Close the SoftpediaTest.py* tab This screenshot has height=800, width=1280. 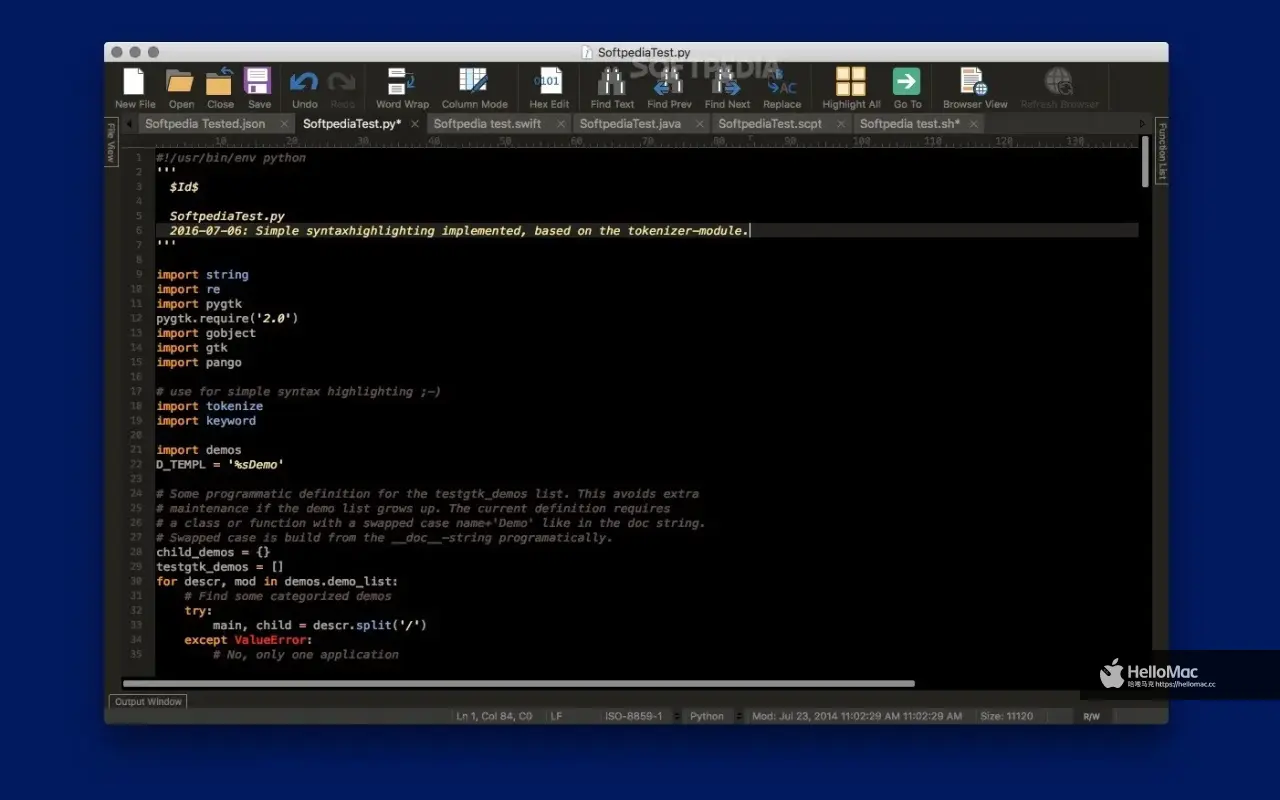pyautogui.click(x=415, y=124)
